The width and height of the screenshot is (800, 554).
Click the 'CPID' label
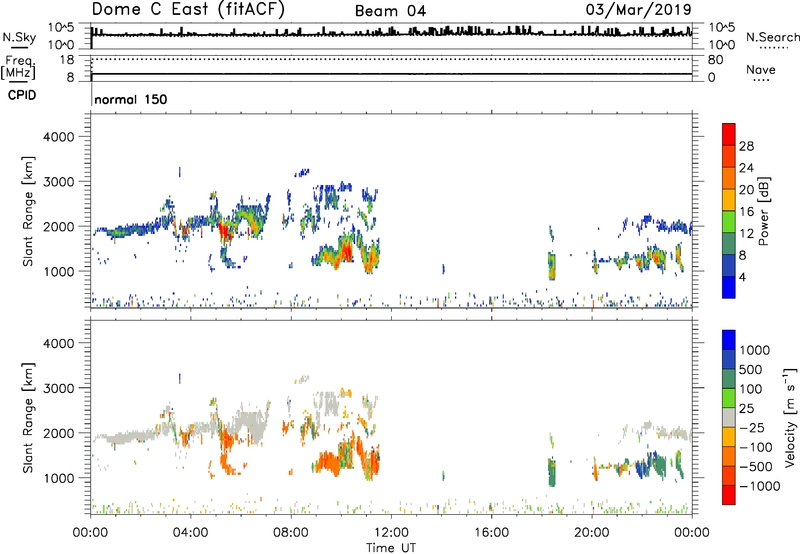[22, 95]
